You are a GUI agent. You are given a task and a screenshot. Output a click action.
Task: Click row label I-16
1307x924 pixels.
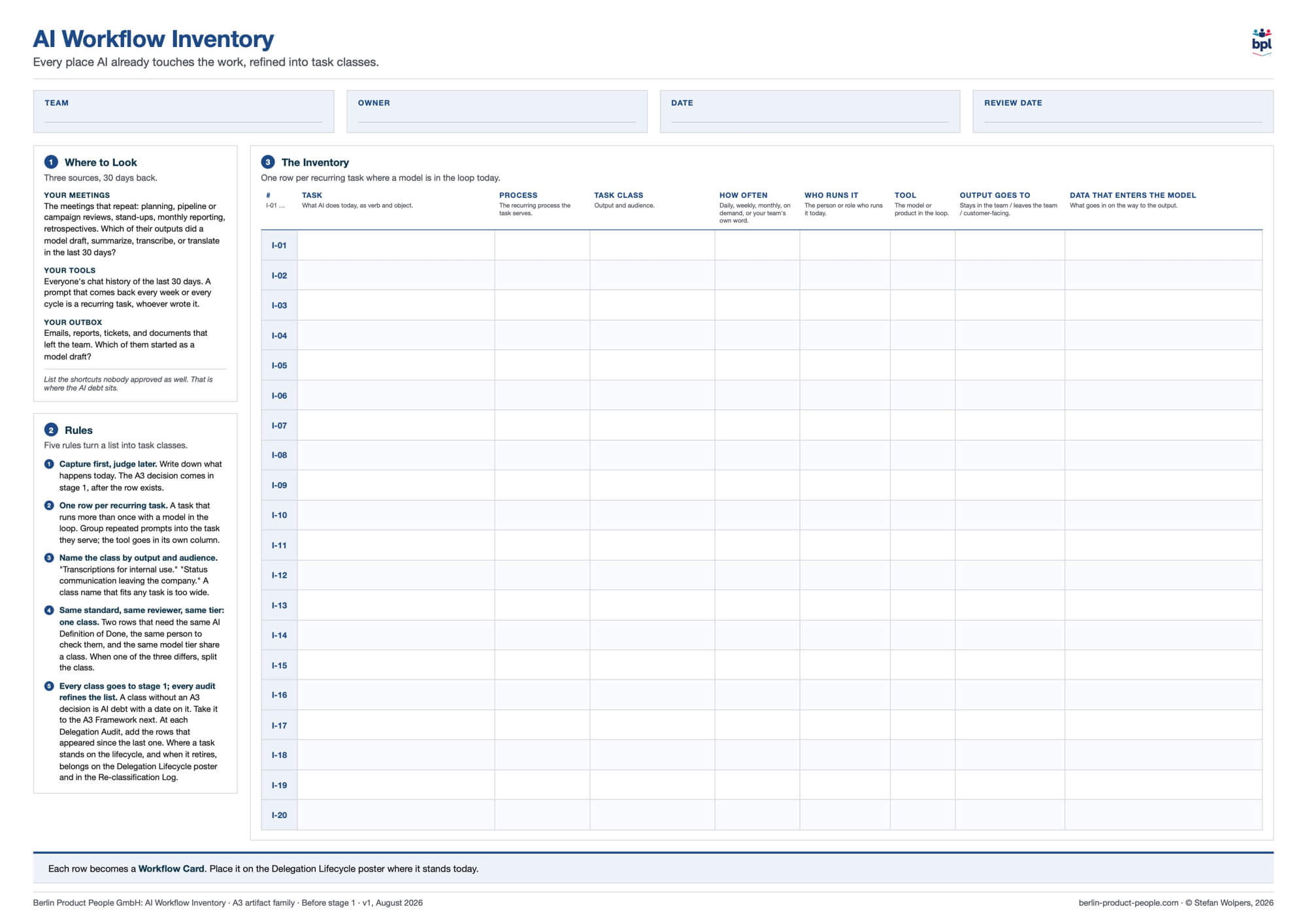coord(279,695)
